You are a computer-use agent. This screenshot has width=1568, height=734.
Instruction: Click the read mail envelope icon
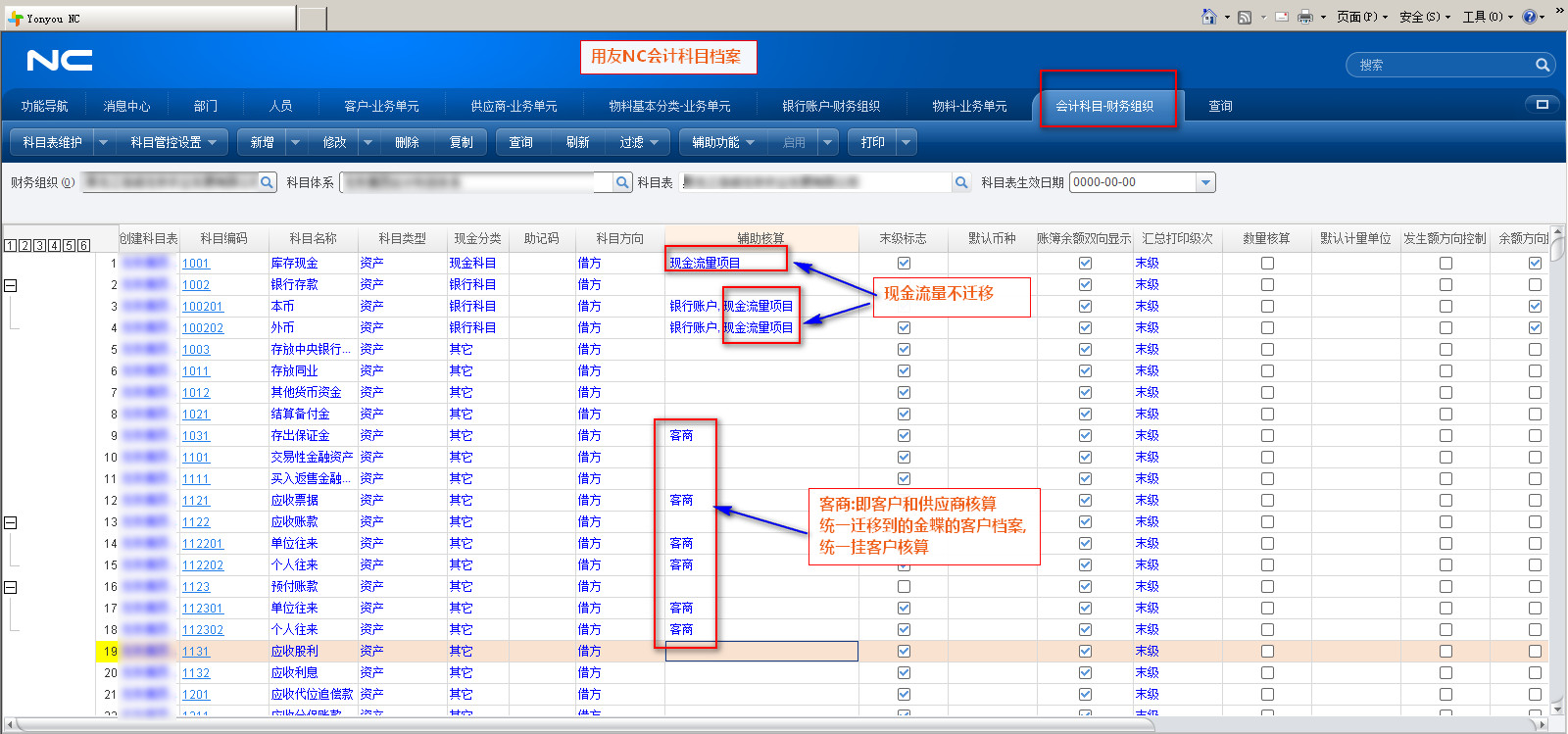click(x=1281, y=17)
